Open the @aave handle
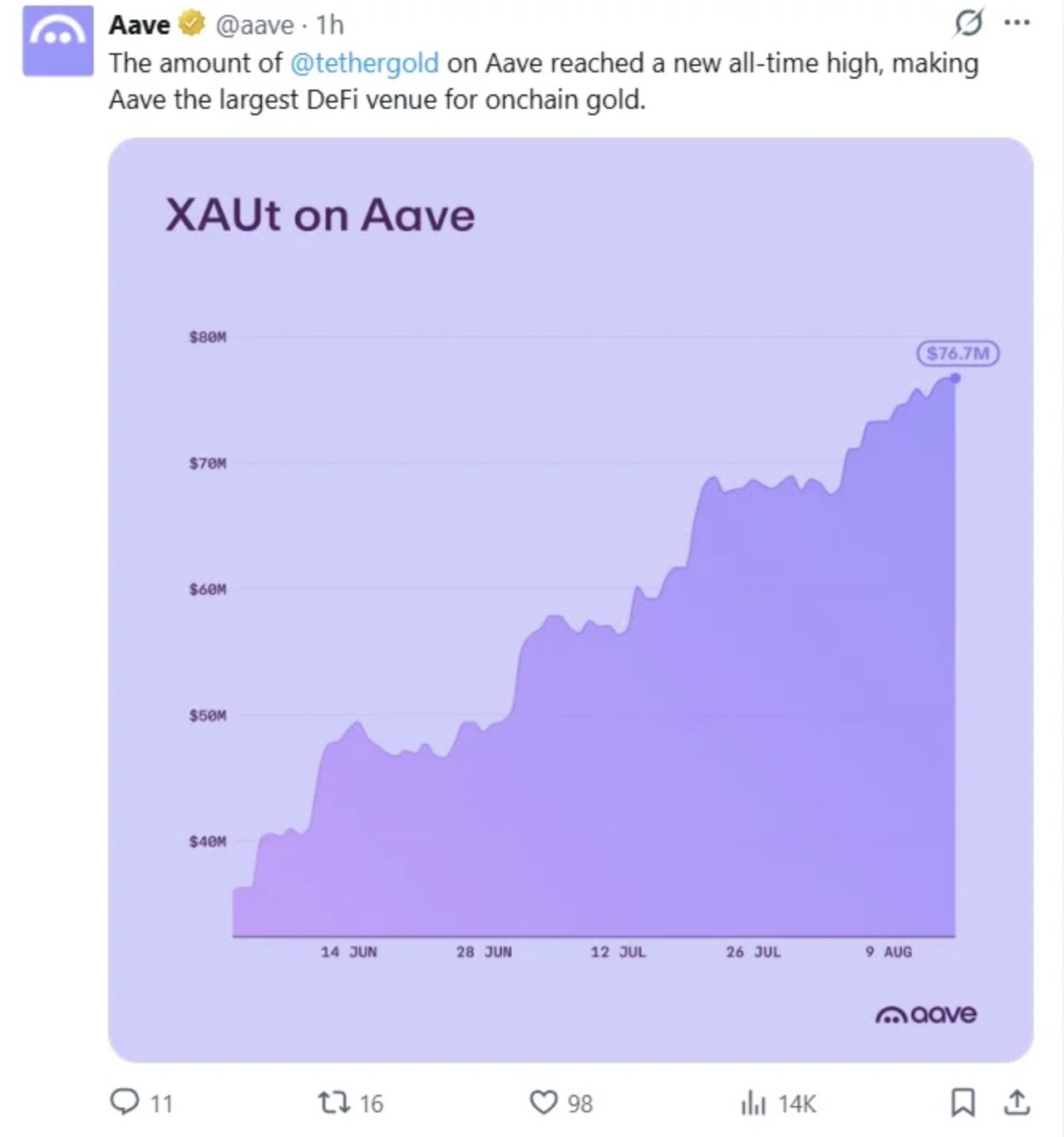The height and width of the screenshot is (1137, 1064). (254, 25)
